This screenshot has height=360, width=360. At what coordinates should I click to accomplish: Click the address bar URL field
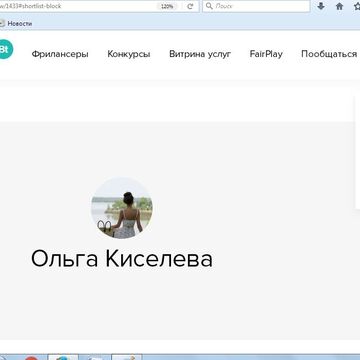point(99,6)
